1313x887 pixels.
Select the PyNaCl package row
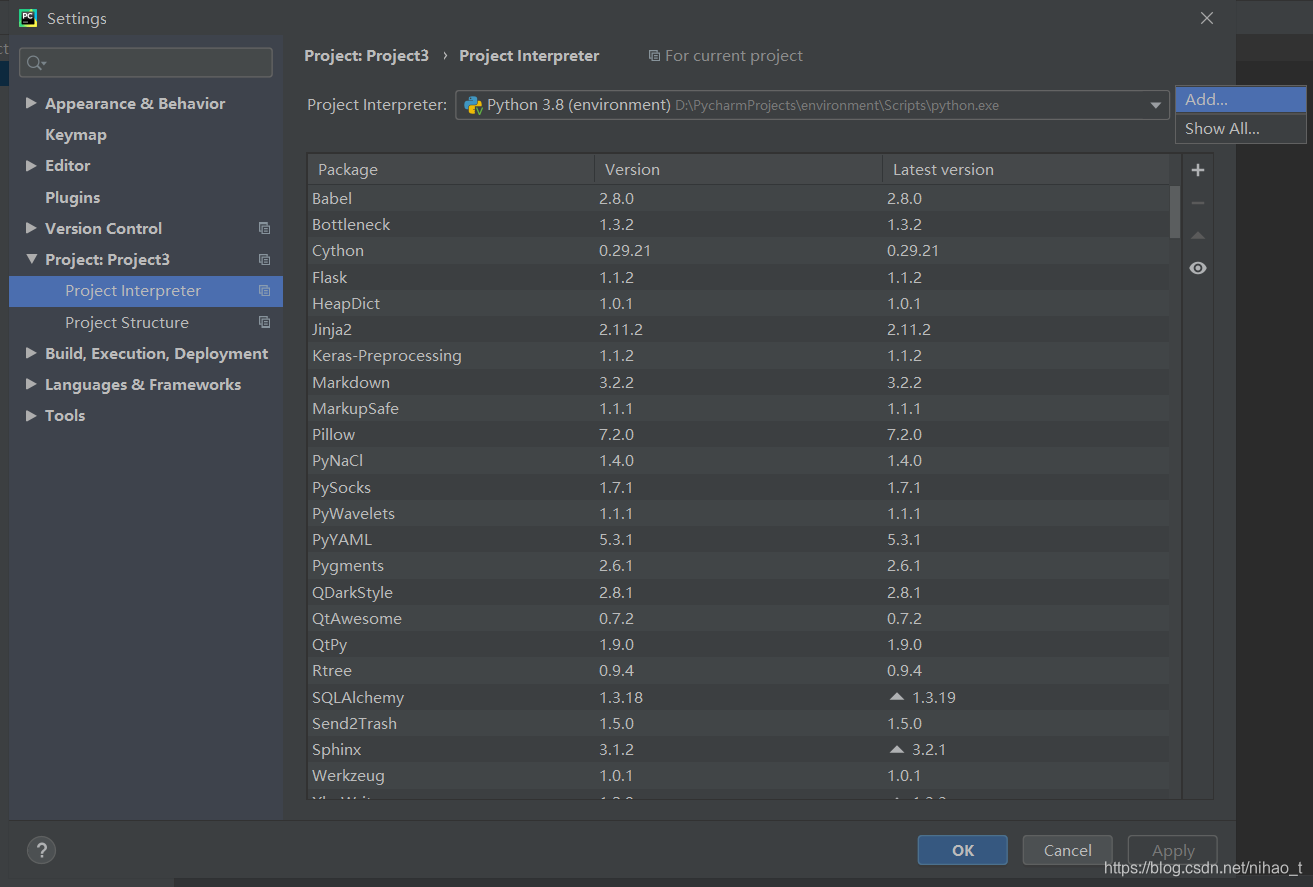(x=738, y=460)
